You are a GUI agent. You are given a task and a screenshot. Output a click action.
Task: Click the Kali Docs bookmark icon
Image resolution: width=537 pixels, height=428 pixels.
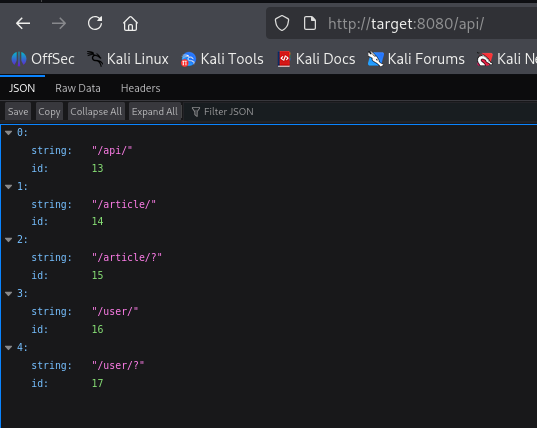[x=284, y=59]
